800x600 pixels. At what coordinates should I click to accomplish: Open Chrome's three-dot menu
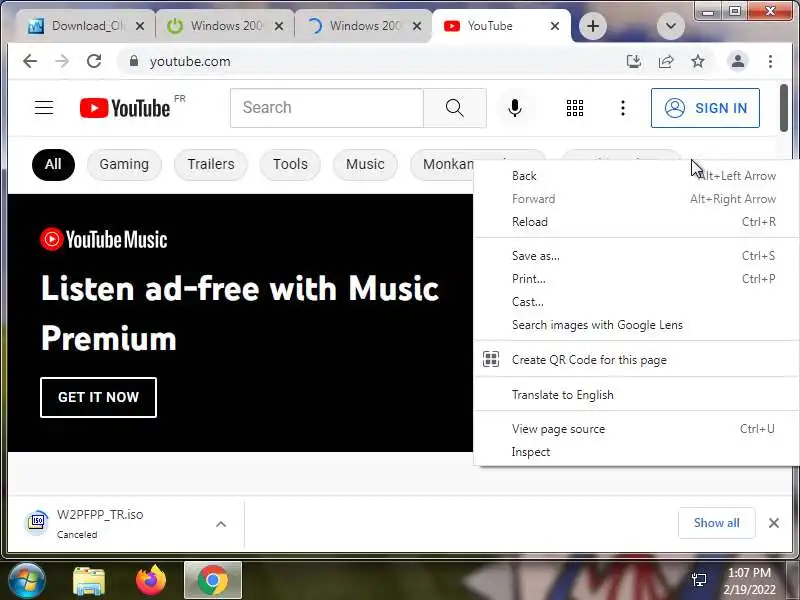click(x=770, y=62)
